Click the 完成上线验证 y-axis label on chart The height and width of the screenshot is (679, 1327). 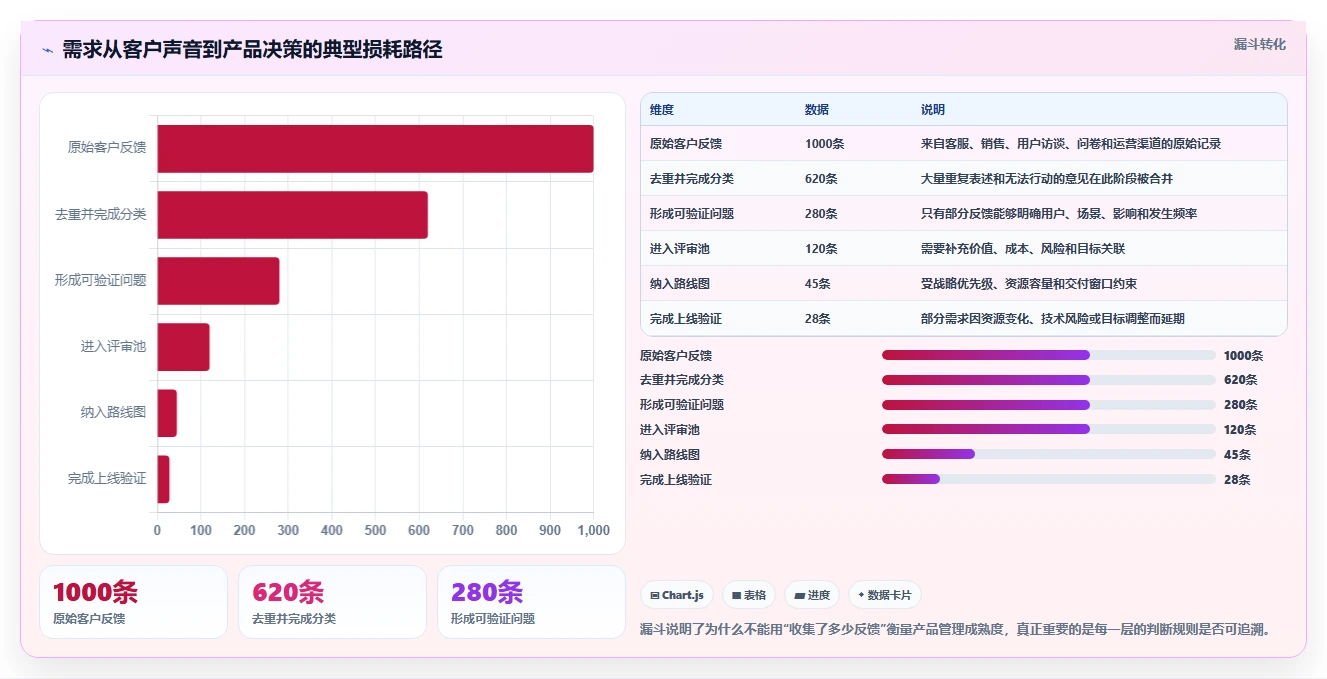click(x=107, y=479)
